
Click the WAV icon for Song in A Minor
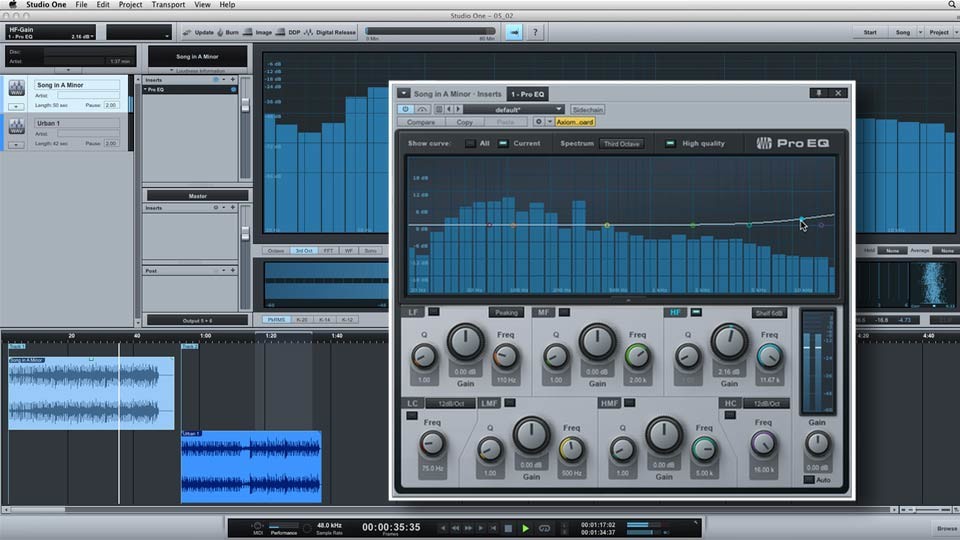pyautogui.click(x=17, y=88)
